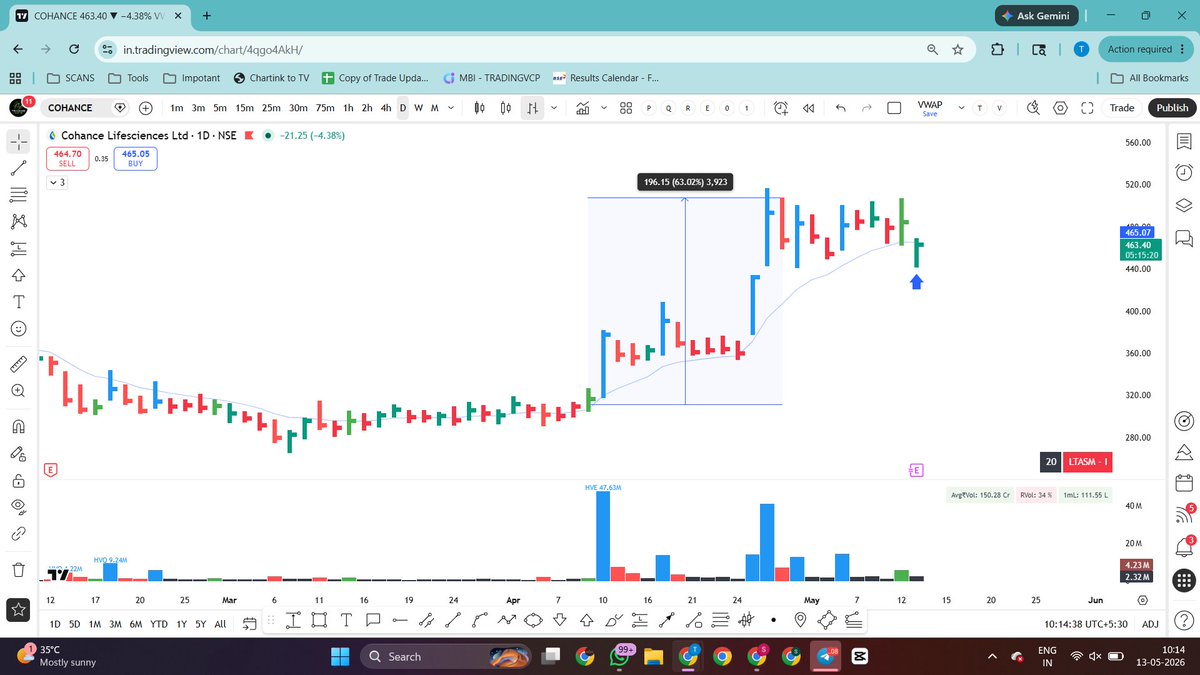Click the BUY 465.05 button

click(135, 158)
